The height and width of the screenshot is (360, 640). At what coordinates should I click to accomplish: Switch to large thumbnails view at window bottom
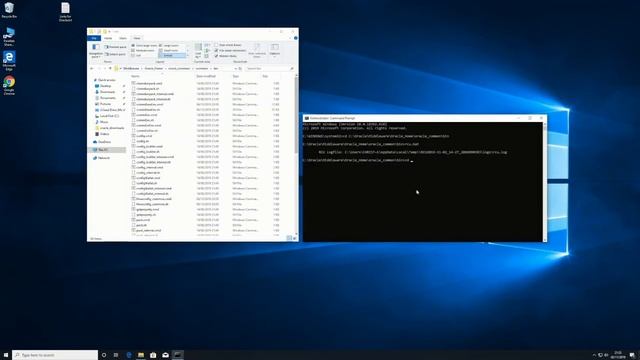(294, 238)
